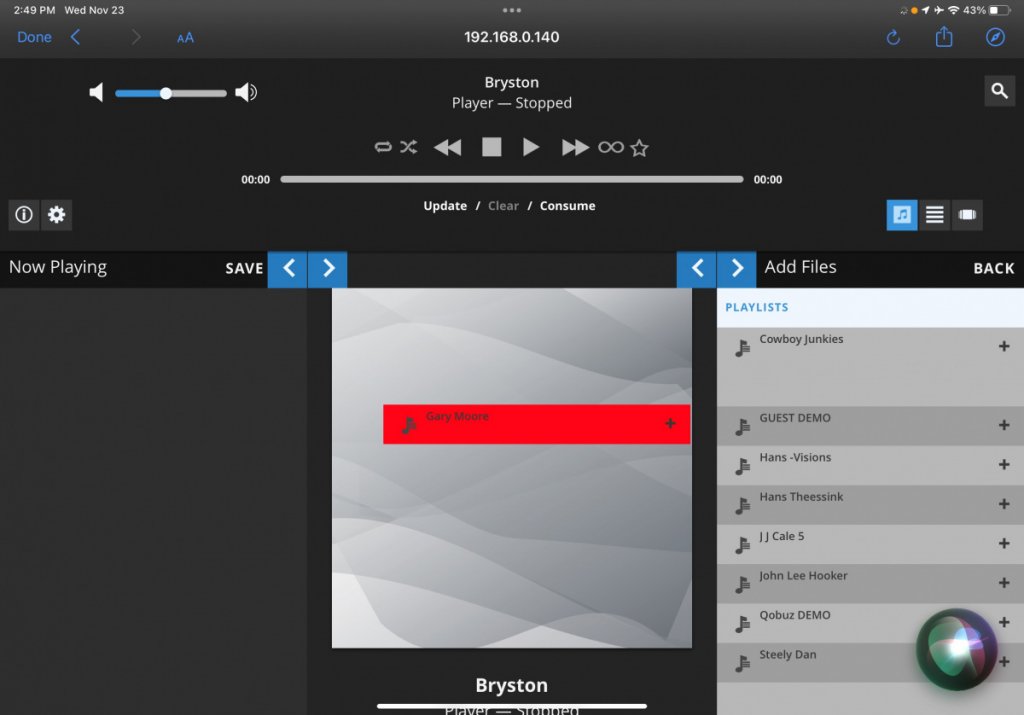
Task: Add GUEST DEMO playlist with plus
Action: pos(1004,425)
